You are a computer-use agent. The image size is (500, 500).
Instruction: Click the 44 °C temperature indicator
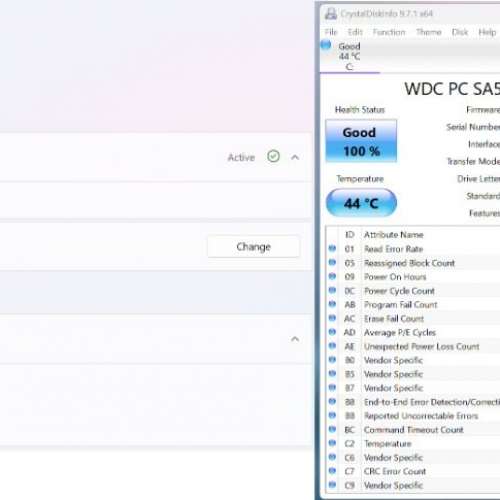tap(361, 203)
